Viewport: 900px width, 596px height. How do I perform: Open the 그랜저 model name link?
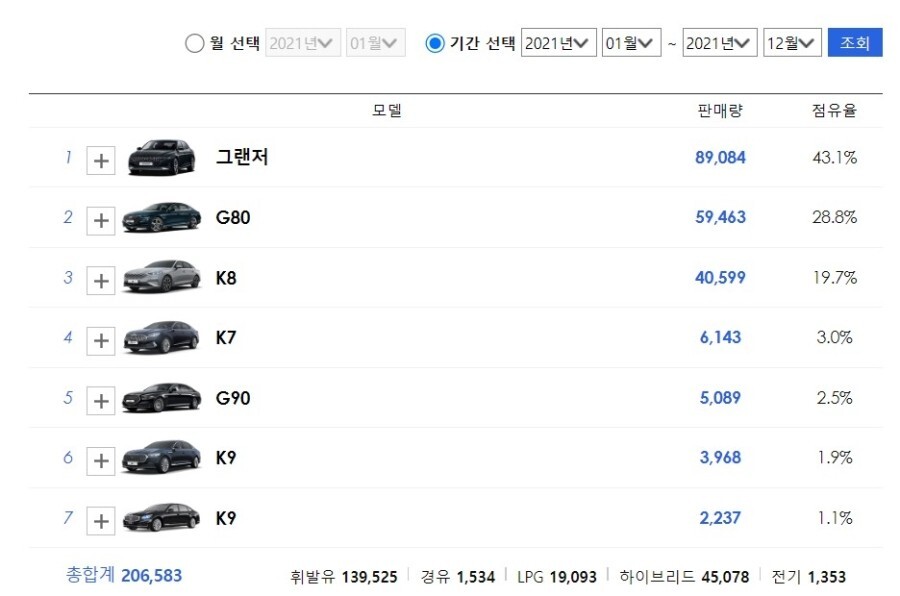point(242,157)
